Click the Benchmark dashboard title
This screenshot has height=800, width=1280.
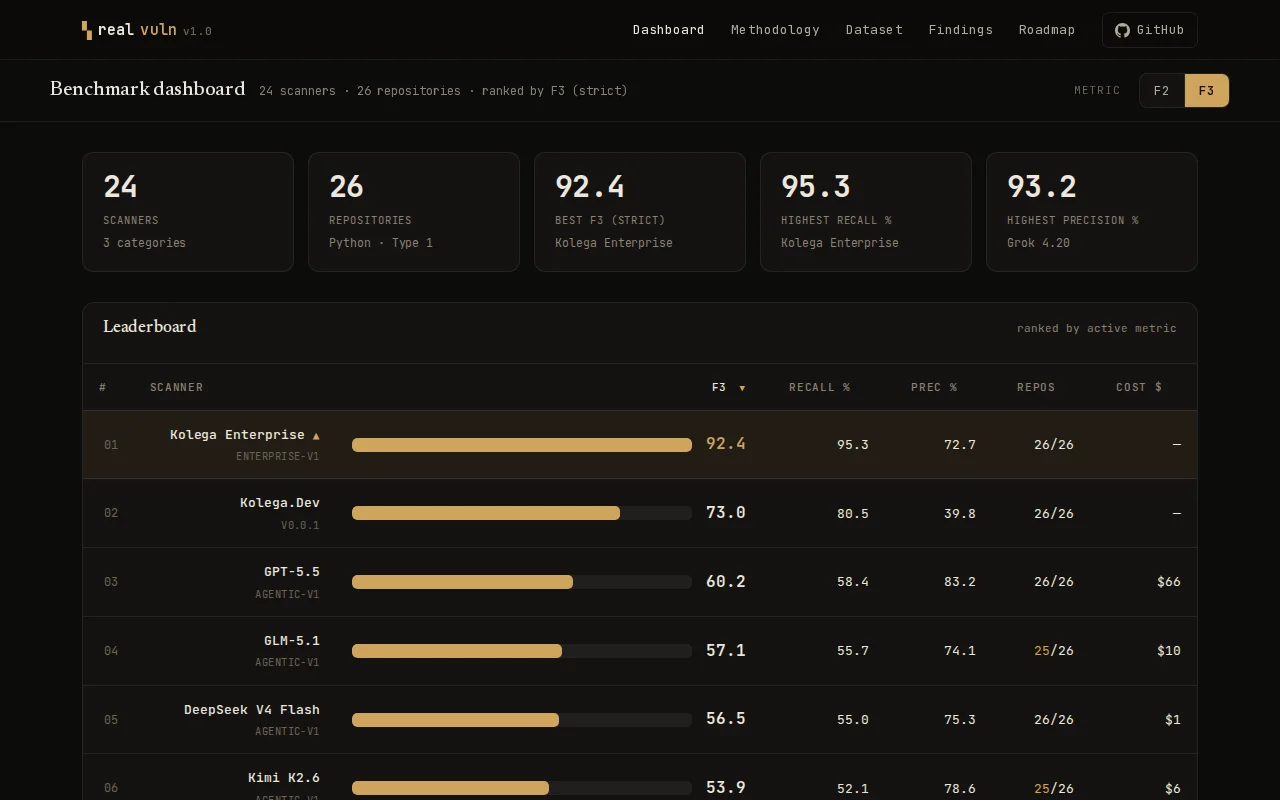(x=148, y=89)
